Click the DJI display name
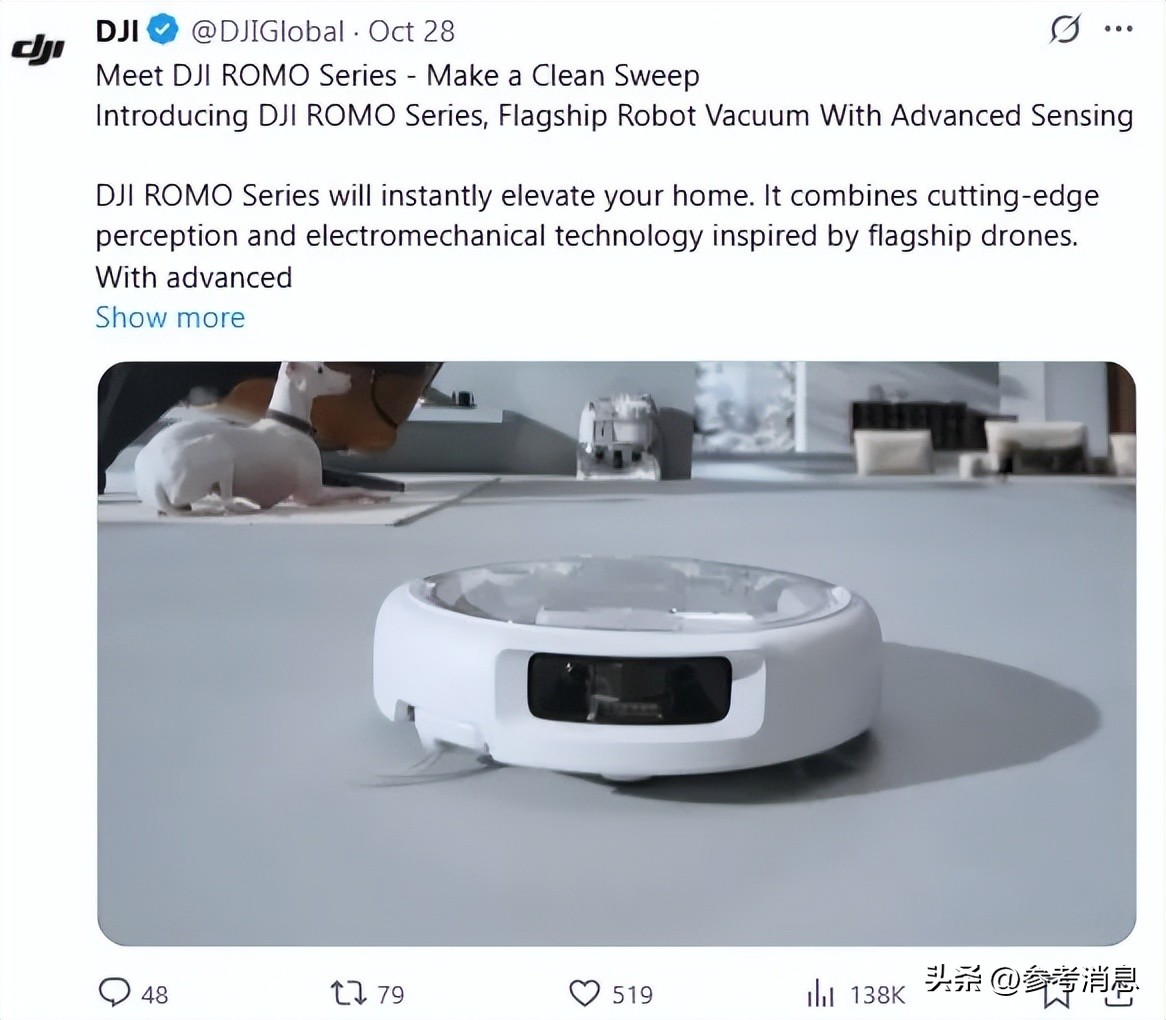Image resolution: width=1166 pixels, height=1020 pixels. 117,31
